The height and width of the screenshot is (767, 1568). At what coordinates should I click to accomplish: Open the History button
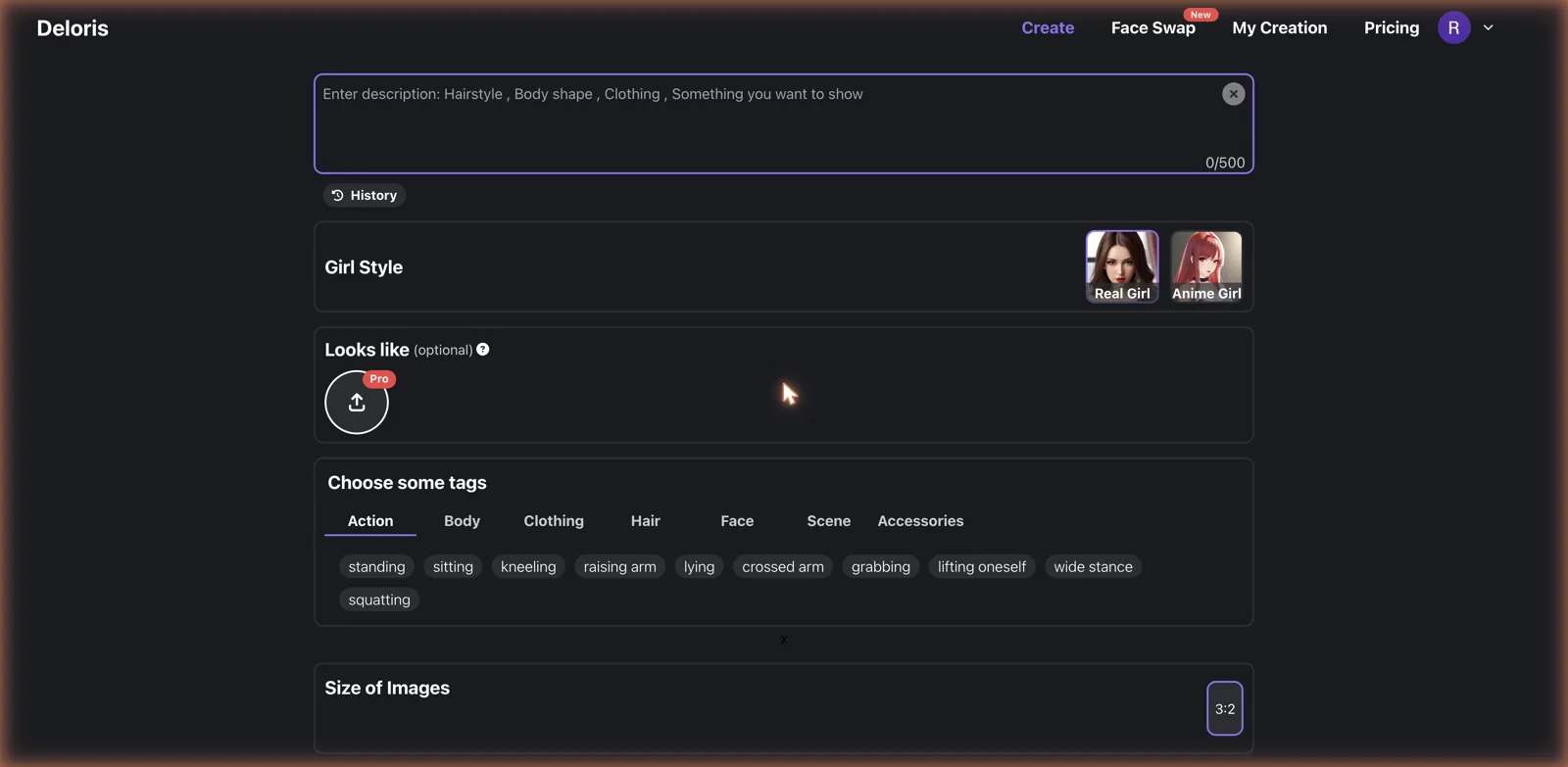[x=365, y=195]
